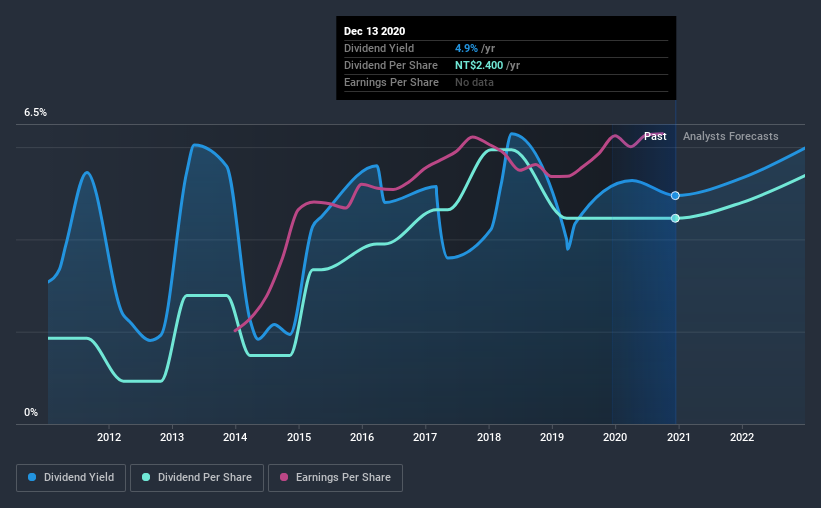Toggle the Dividend Yield legend button
This screenshot has width=821, height=508.
(71, 478)
